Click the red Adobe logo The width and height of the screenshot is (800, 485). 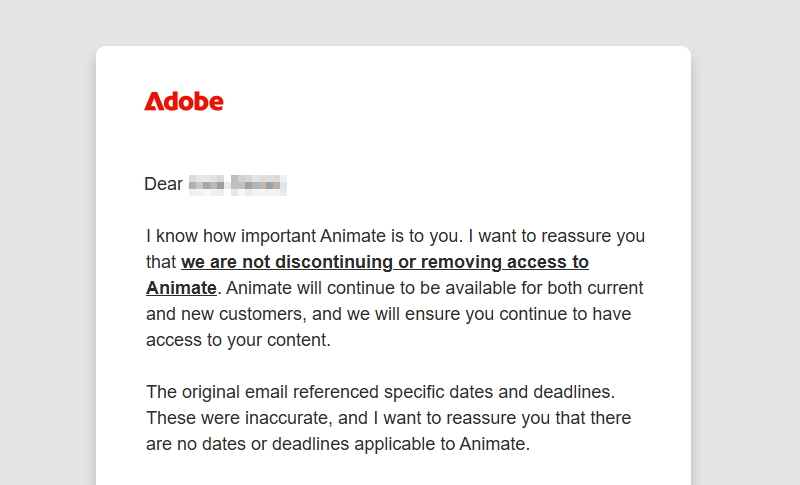(x=184, y=101)
